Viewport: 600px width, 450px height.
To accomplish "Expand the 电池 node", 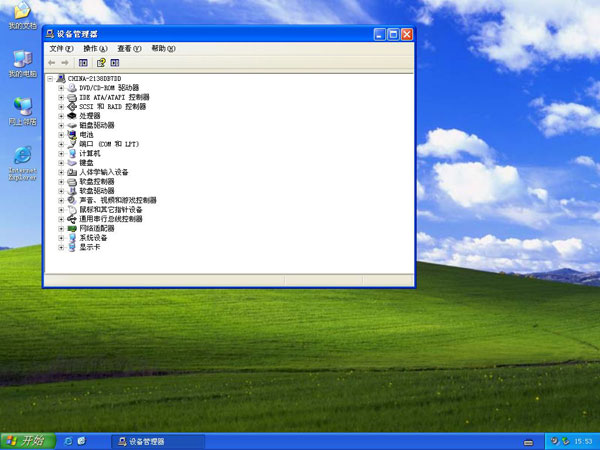I will [x=61, y=135].
